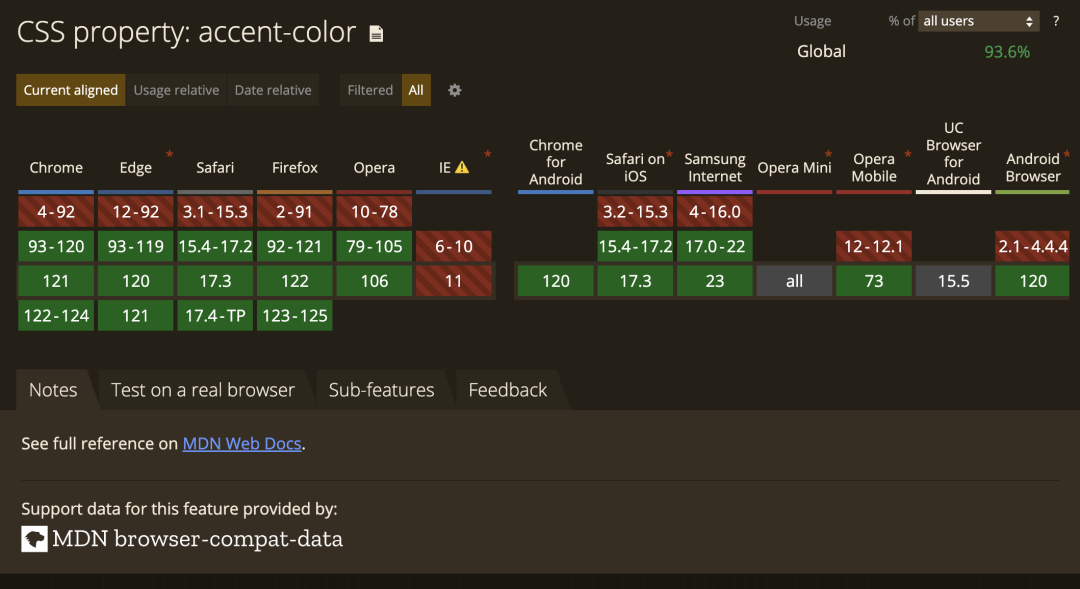
Task: Switch to the Feedback tab
Action: [508, 390]
